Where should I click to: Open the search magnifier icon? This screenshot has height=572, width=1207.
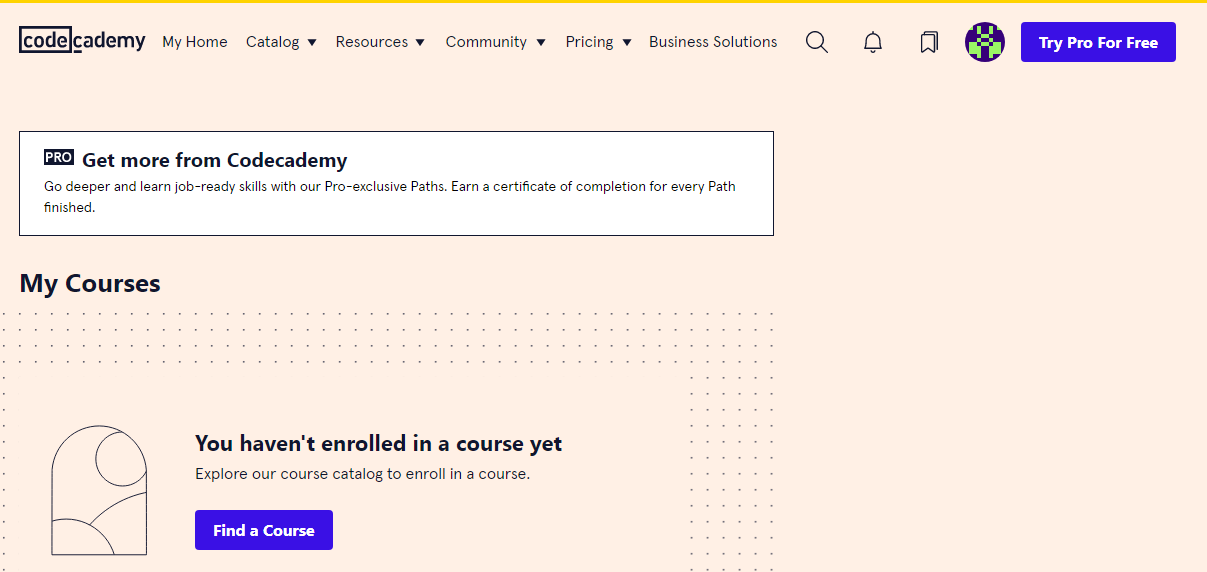point(817,42)
